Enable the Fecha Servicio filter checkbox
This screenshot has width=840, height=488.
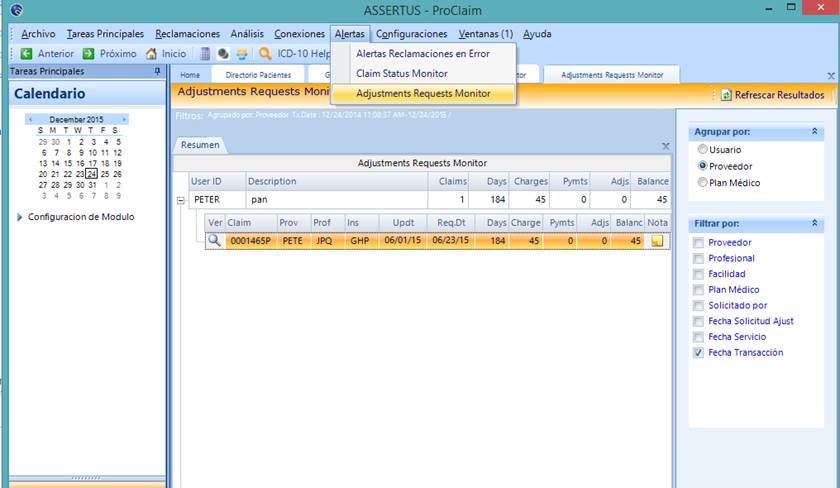pyautogui.click(x=698, y=337)
